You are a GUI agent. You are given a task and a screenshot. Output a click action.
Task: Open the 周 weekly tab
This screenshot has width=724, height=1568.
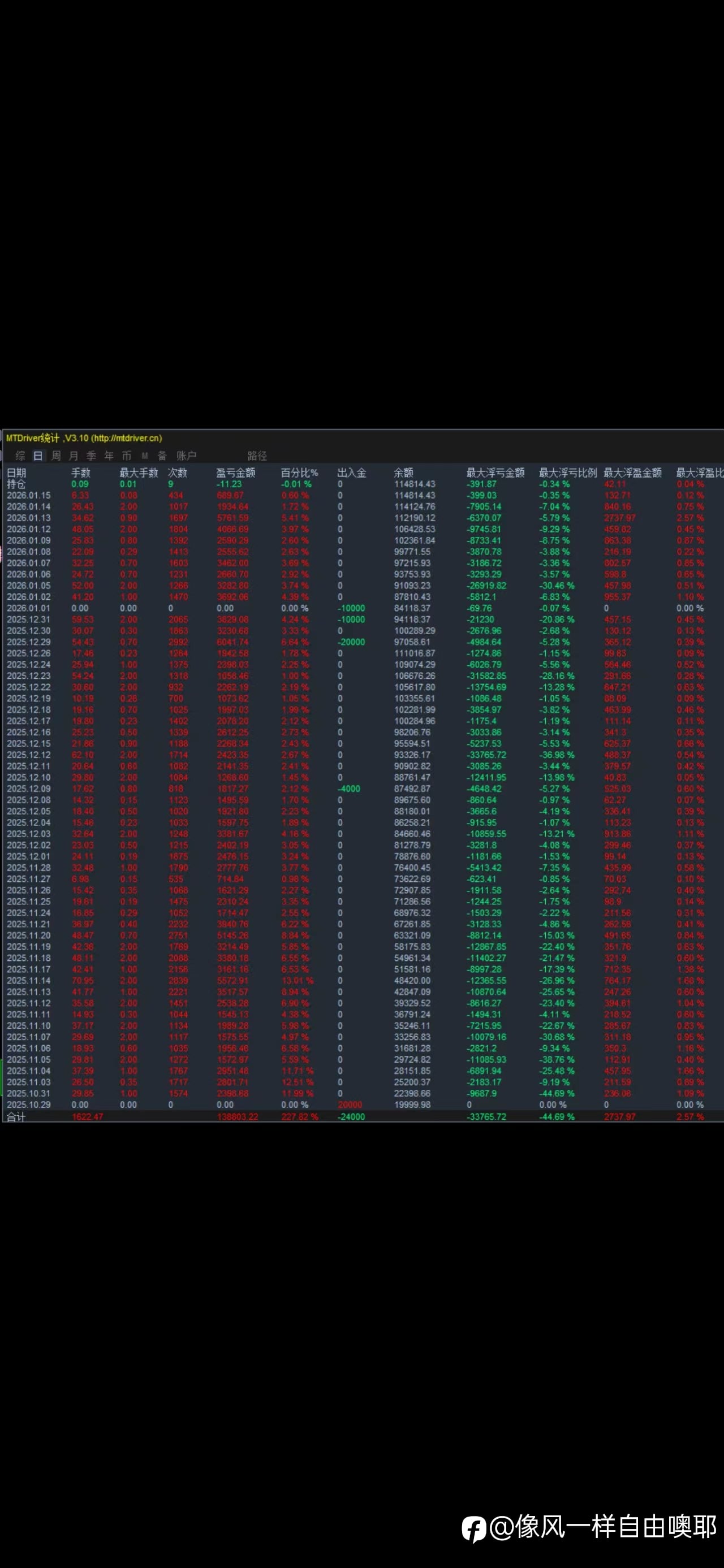pyautogui.click(x=56, y=455)
